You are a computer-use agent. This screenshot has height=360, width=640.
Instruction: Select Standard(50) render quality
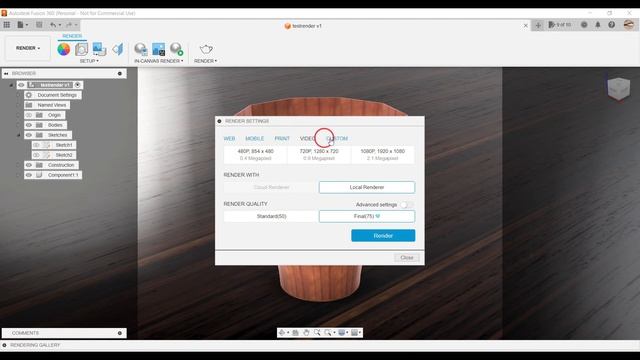pos(271,216)
